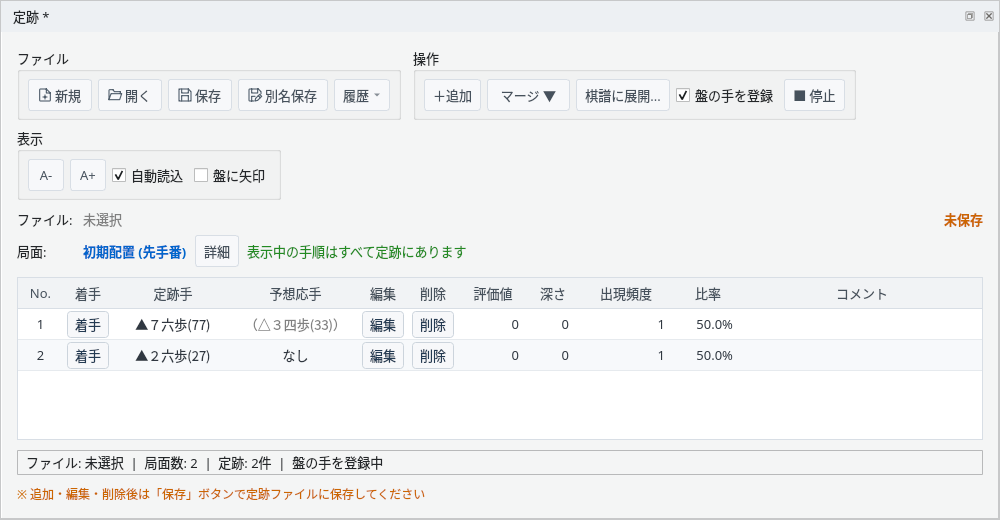Close the 定跡 panel
Screen dimensions: 1000x520
click(989, 16)
